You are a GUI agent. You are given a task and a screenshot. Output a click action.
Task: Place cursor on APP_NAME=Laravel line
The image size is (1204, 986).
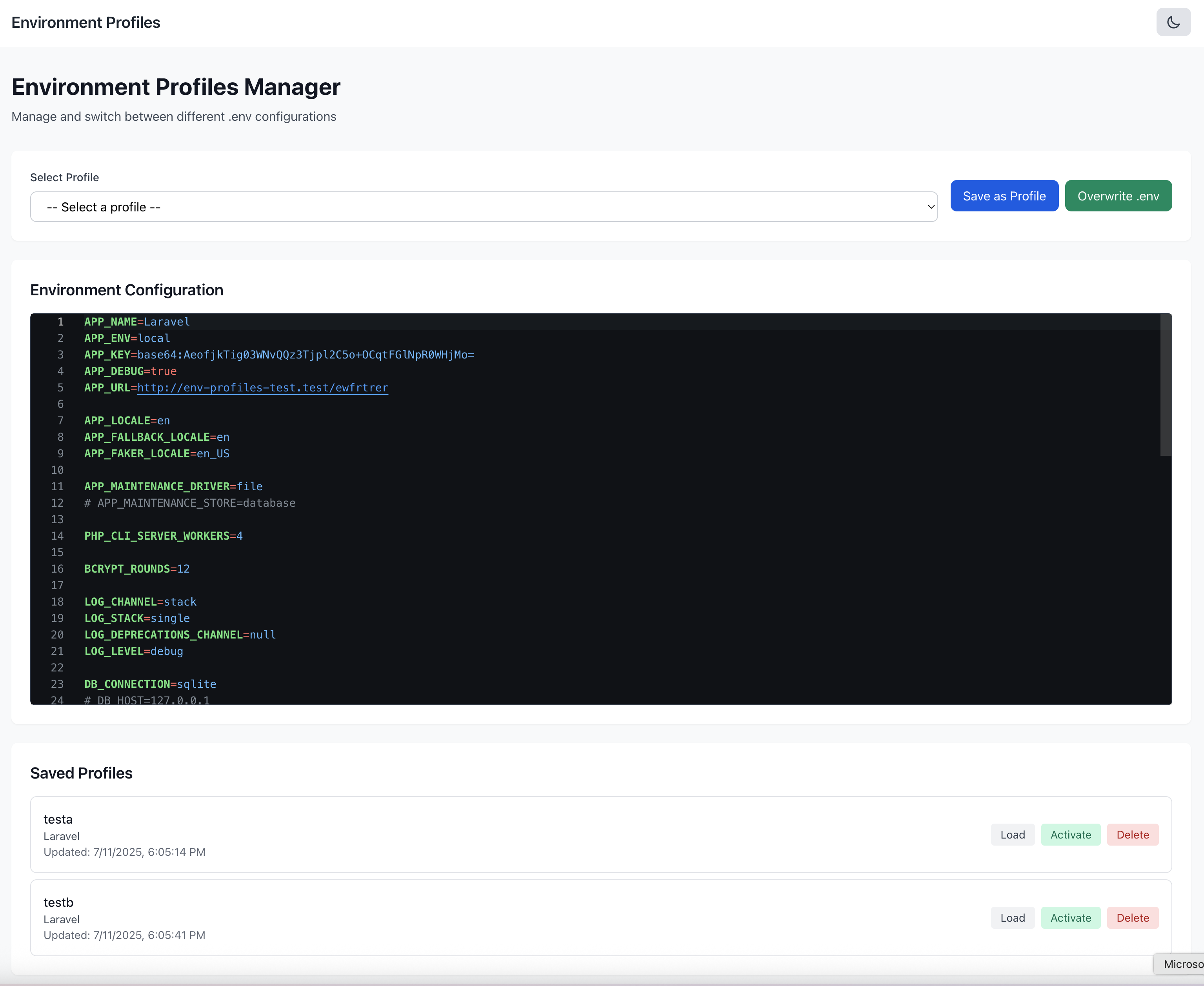tap(137, 322)
